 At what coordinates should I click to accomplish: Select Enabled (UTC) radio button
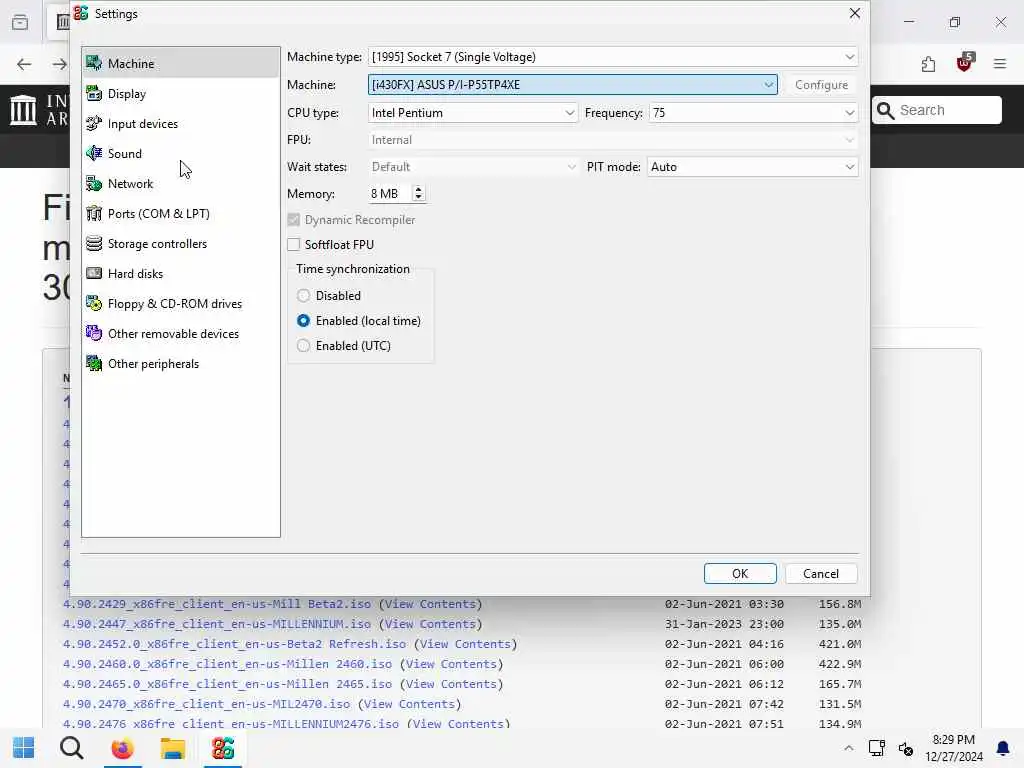(x=303, y=345)
